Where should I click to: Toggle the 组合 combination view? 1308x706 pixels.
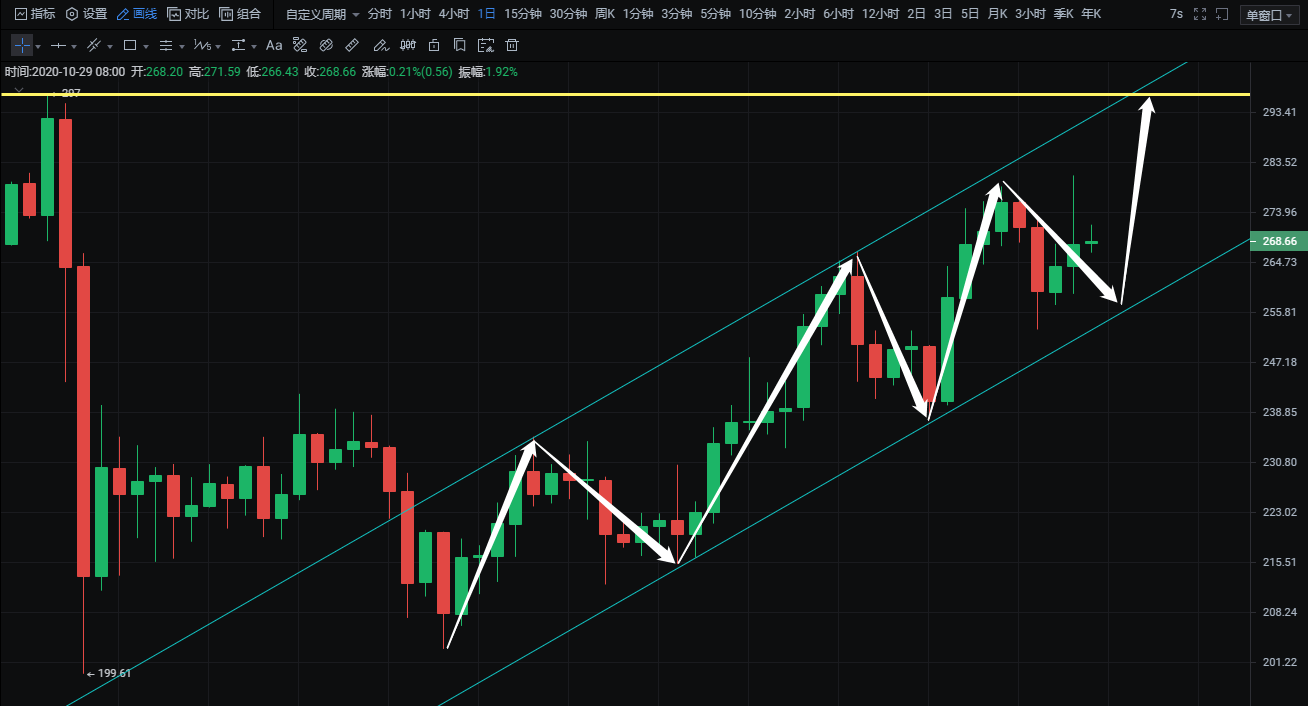coord(240,14)
